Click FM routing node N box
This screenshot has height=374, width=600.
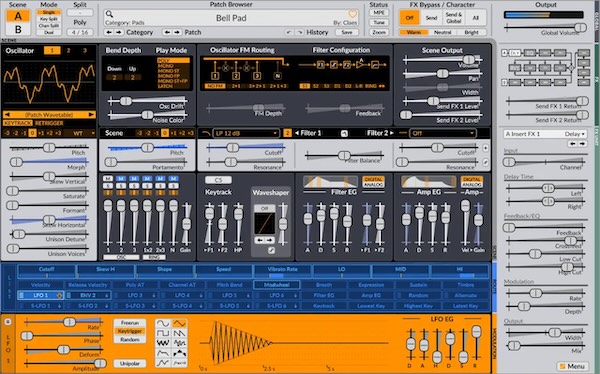click(x=278, y=76)
